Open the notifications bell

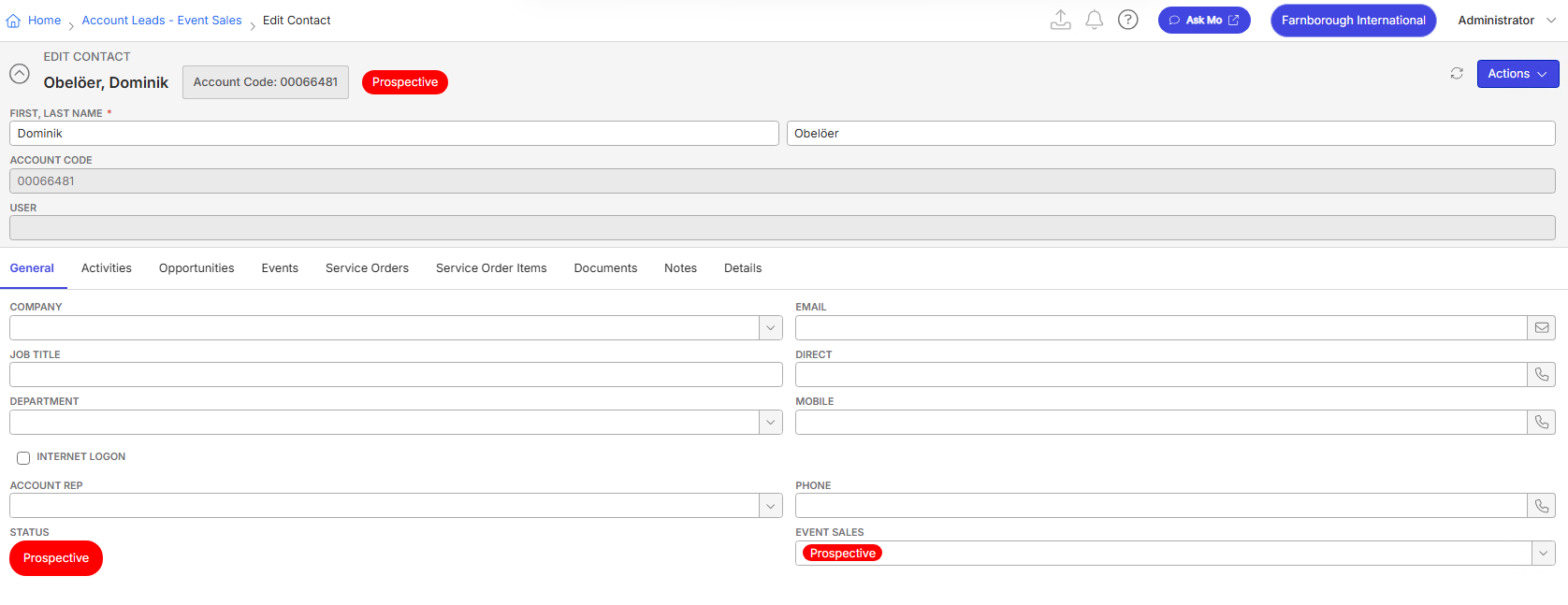tap(1094, 20)
